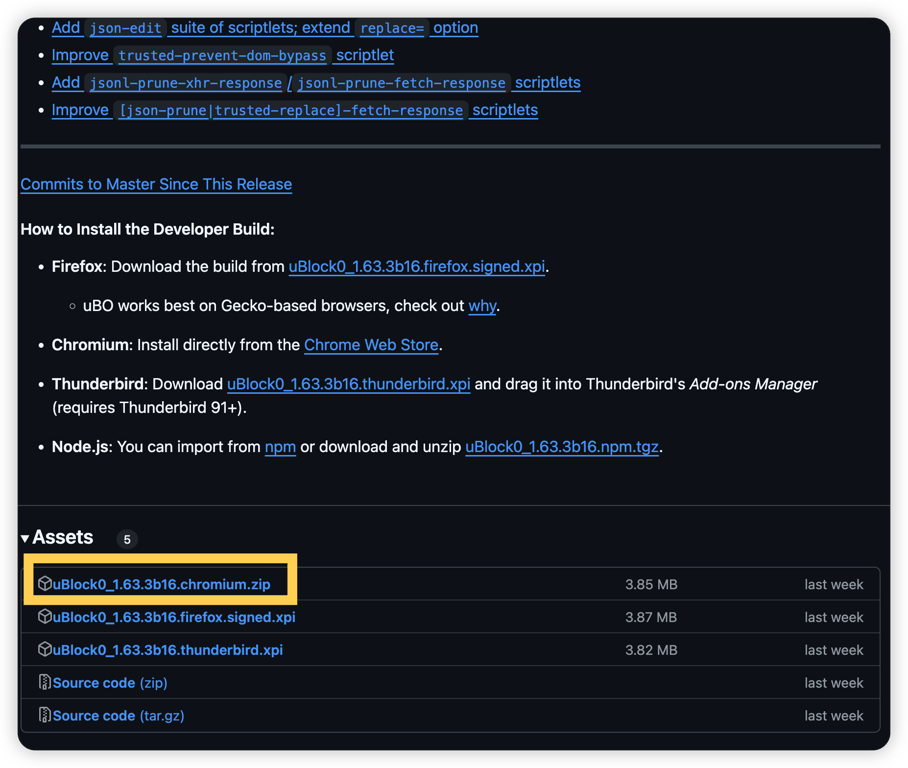The height and width of the screenshot is (768, 908).
Task: Download uBlock0_1.63.3b16.chromium.zip asset
Action: [162, 584]
